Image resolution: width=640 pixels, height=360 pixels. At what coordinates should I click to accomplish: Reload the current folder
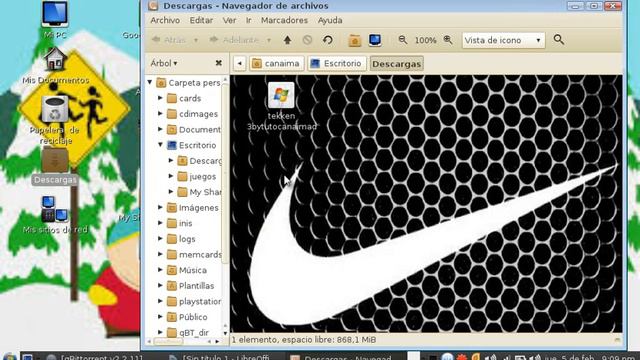point(327,40)
